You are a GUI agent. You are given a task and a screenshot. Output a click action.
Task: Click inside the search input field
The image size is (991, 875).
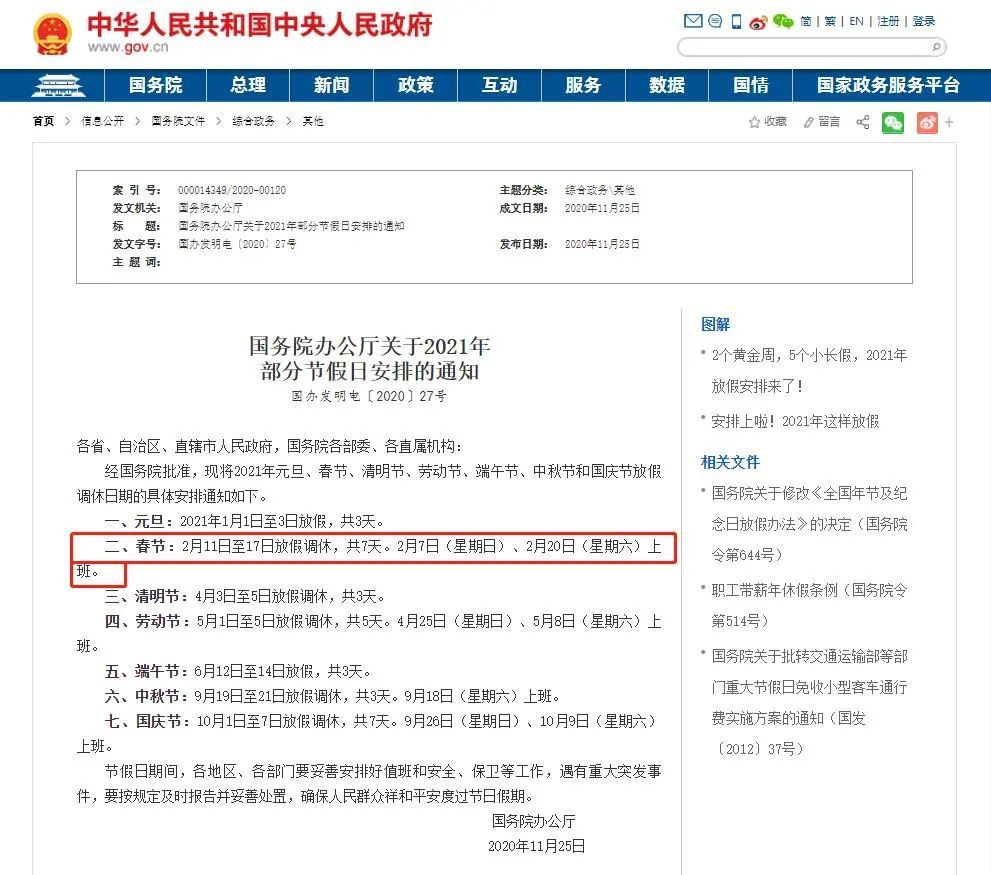click(x=800, y=47)
